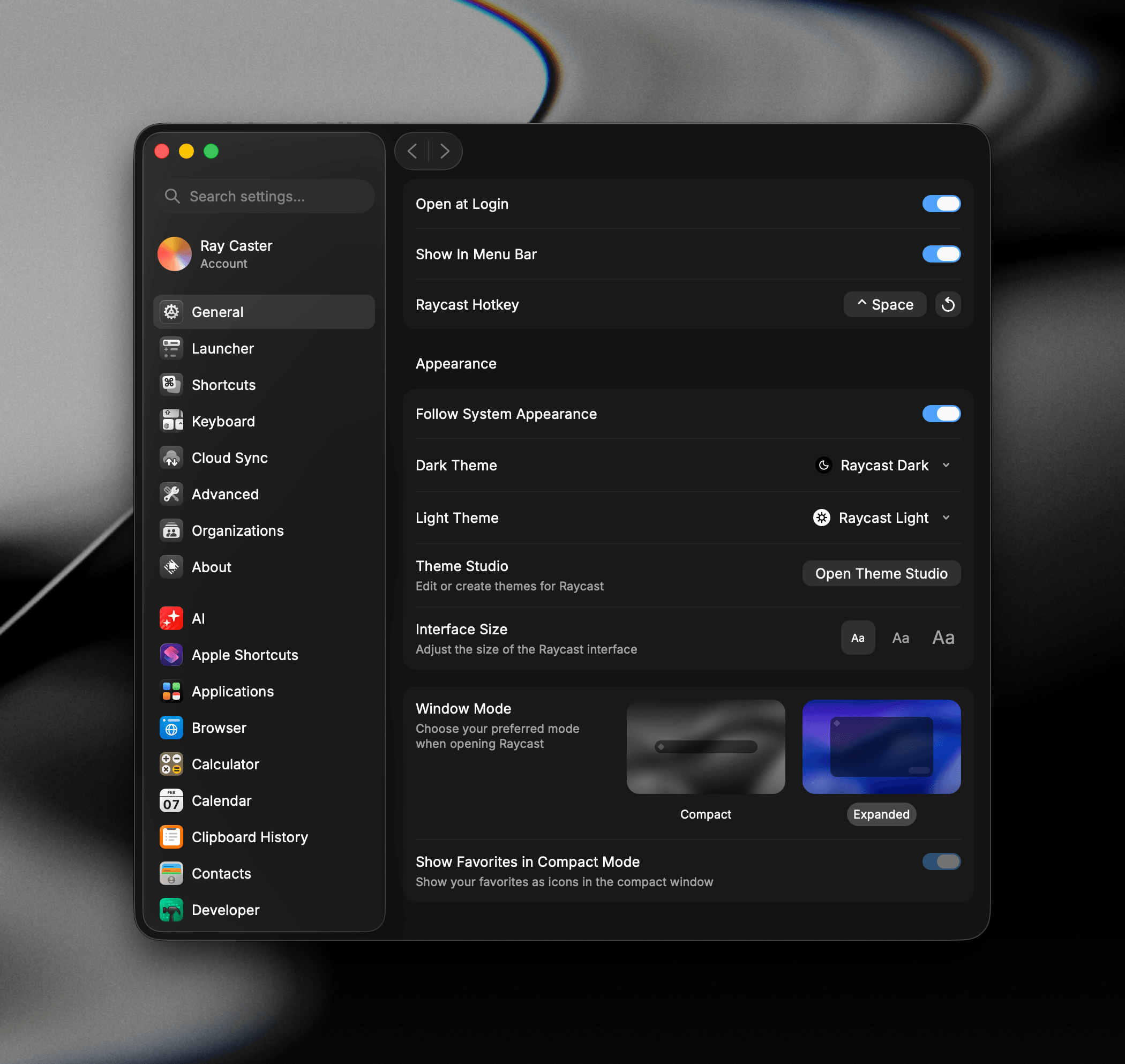
Task: Toggle Show Favorites in Compact Mode
Action: 941,861
